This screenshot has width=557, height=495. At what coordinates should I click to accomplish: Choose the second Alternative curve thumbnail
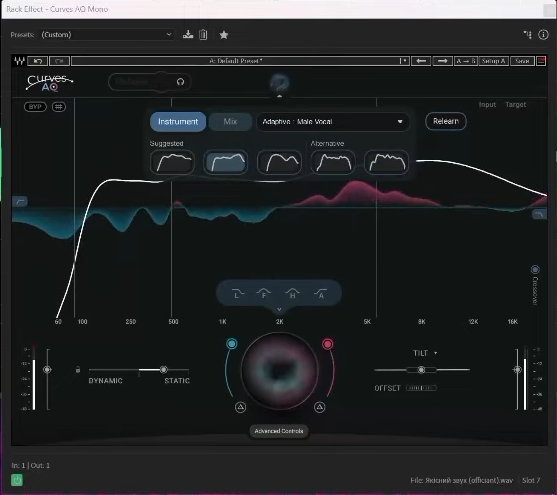(386, 162)
